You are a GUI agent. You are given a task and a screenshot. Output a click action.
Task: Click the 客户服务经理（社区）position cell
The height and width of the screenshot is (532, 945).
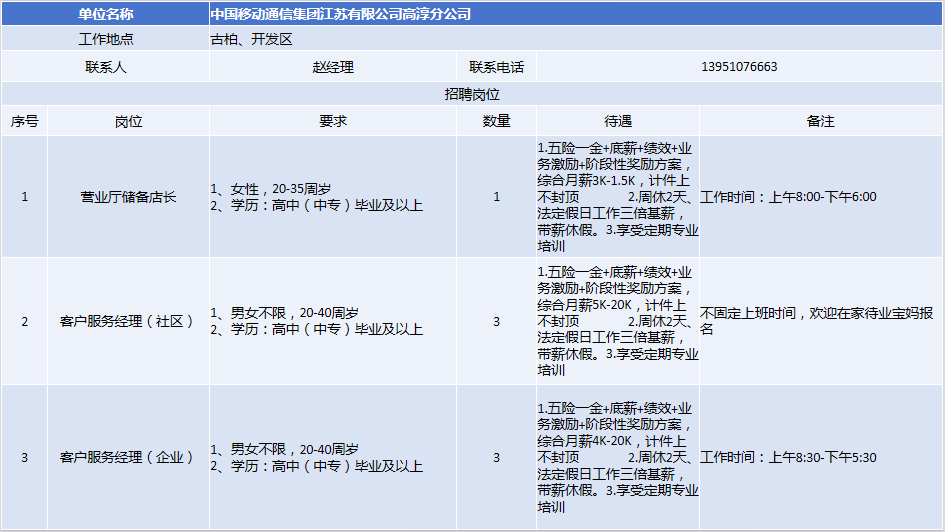coord(128,321)
